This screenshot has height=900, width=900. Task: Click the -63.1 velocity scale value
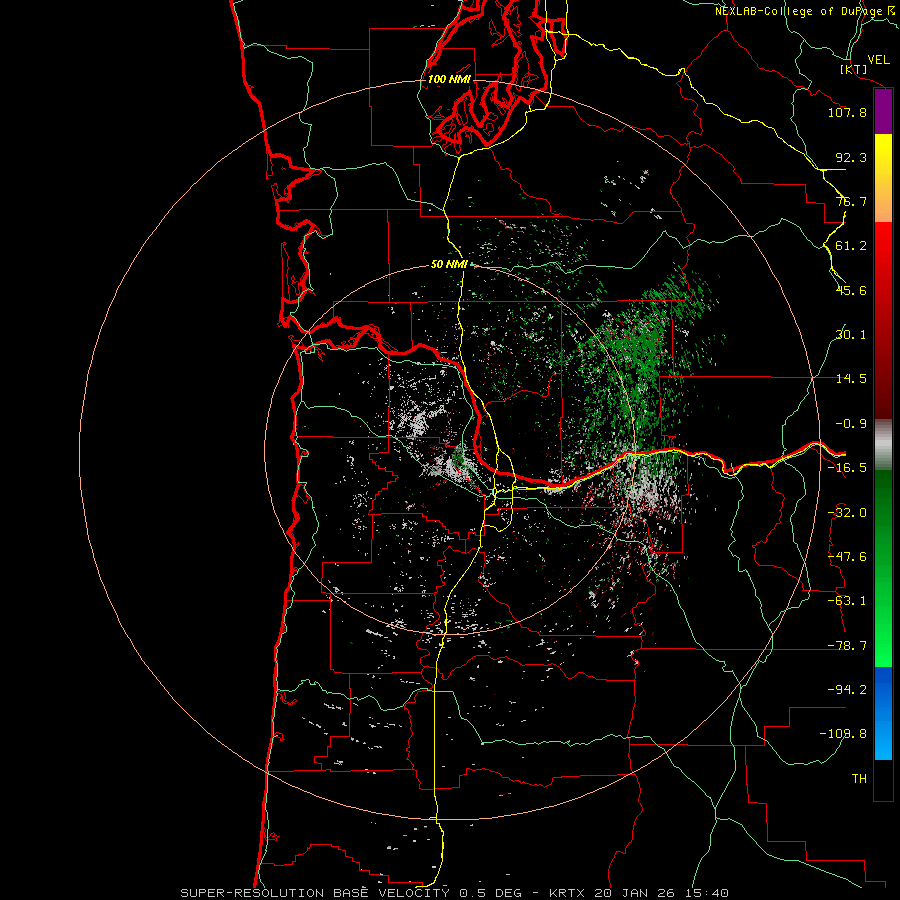(847, 601)
